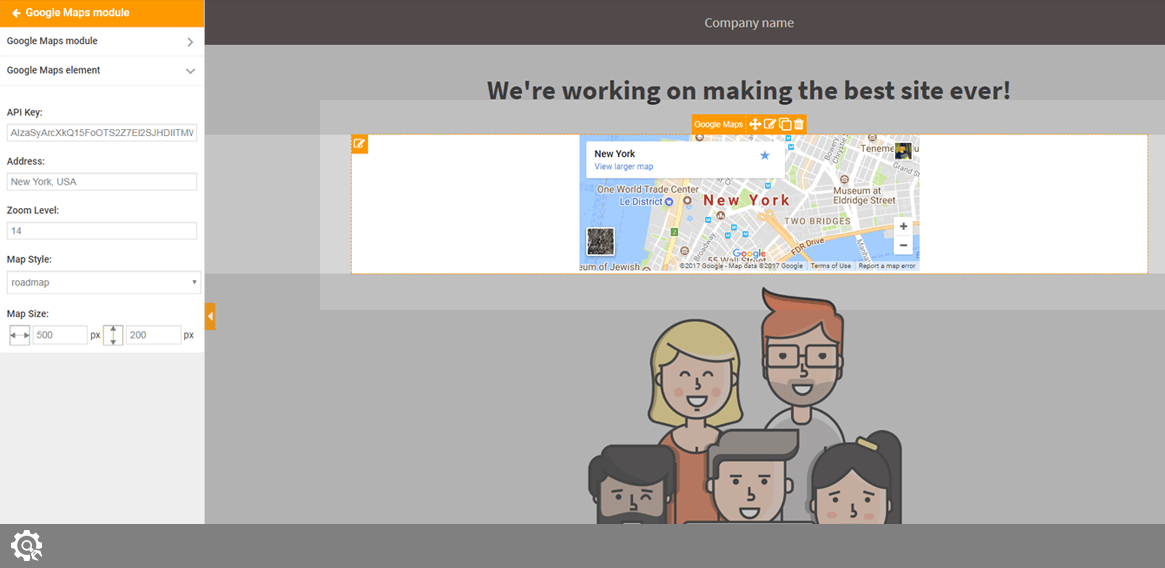Click the edit icon on Google Maps toolbar
This screenshot has width=1165, height=568.
point(770,124)
